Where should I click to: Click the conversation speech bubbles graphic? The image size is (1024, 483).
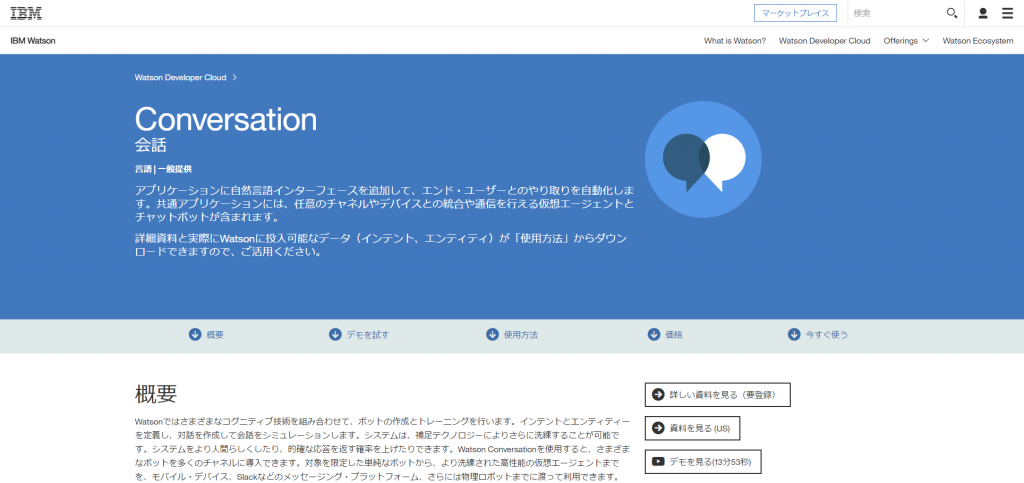pos(703,159)
